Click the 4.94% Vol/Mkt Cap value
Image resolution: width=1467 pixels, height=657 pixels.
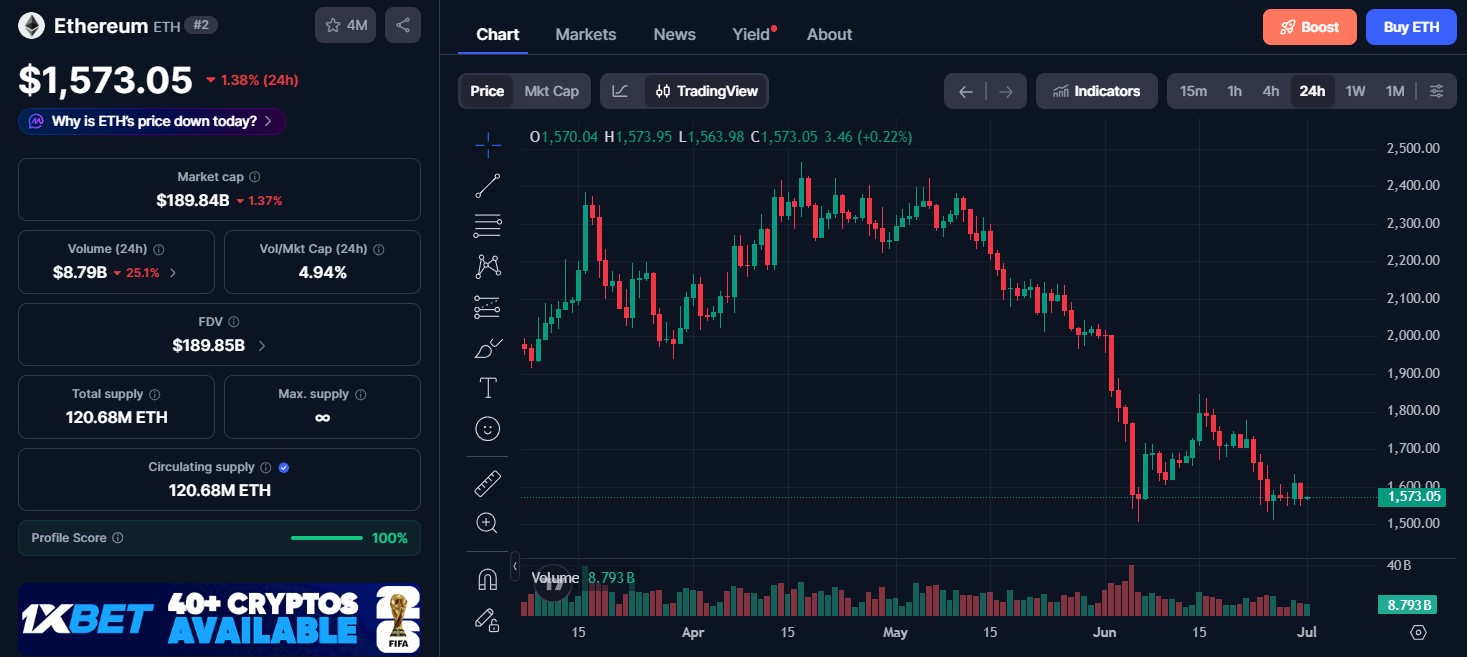322,272
